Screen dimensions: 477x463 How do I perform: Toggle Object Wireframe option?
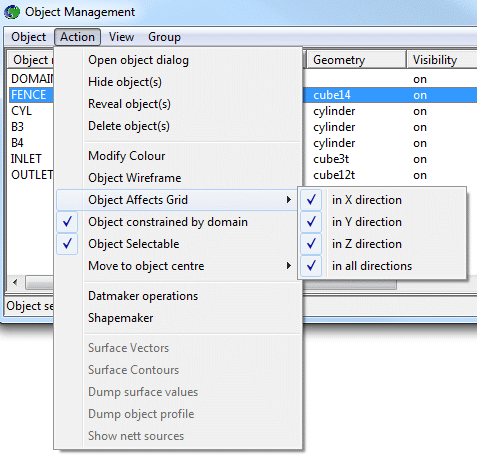179,178
